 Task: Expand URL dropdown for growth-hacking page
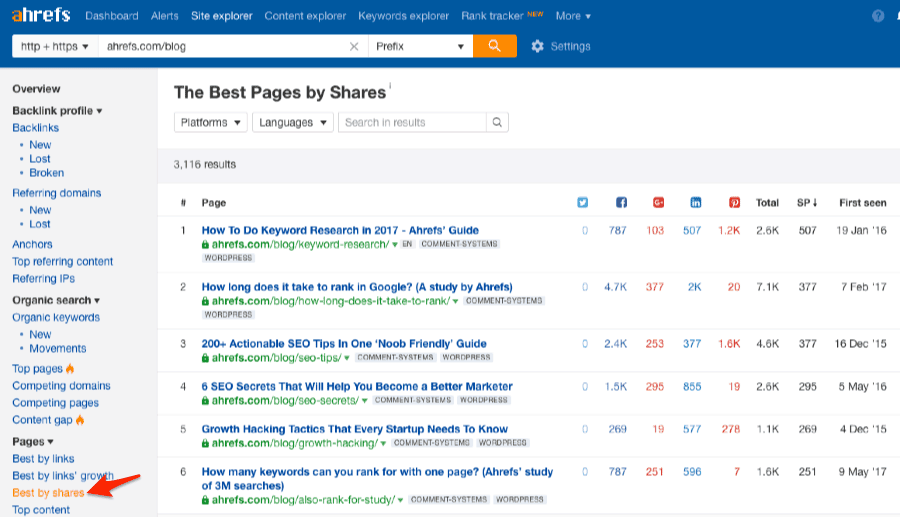pyautogui.click(x=383, y=444)
